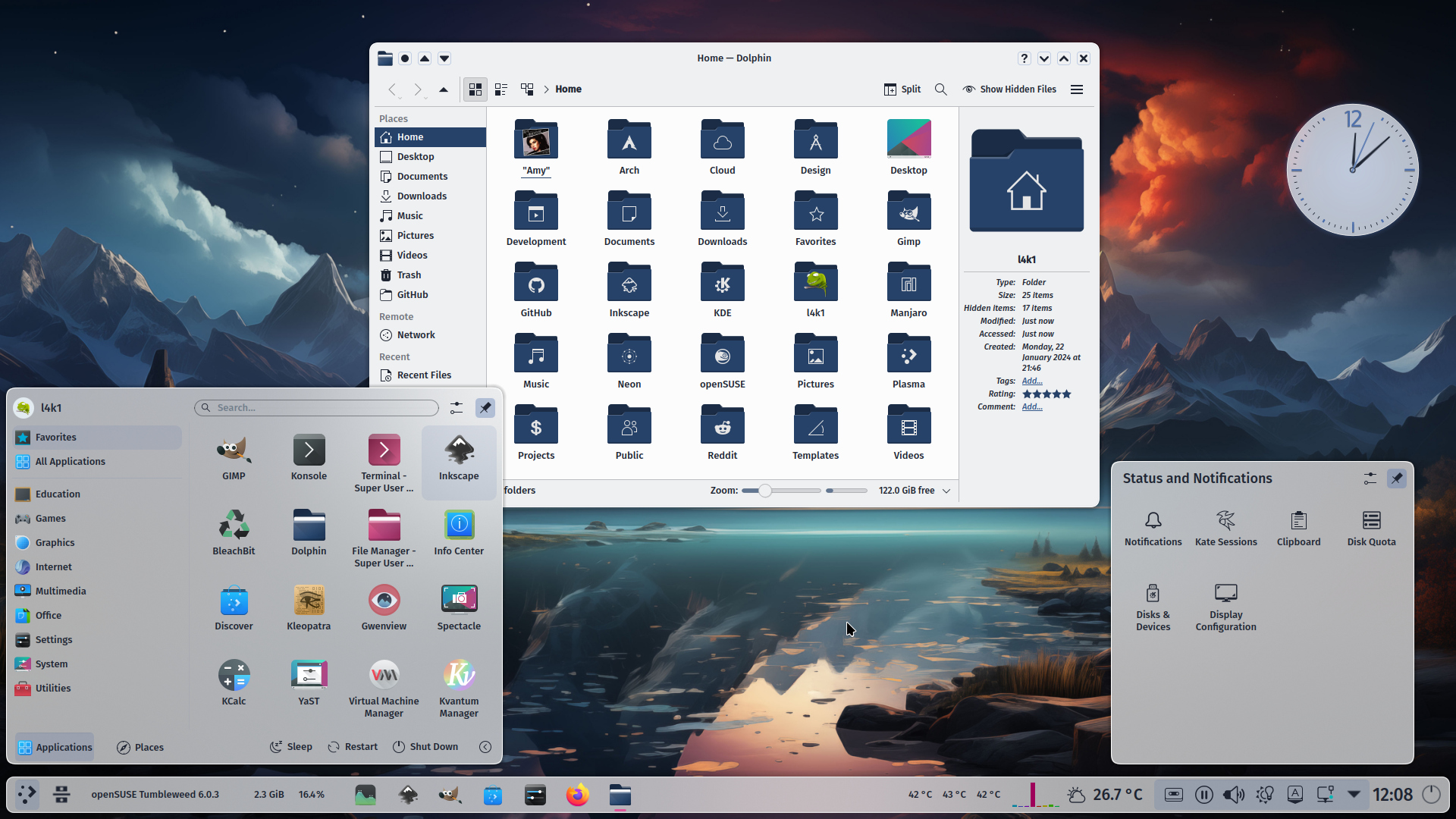Launch KCalc calculator
The image size is (1456, 819).
(234, 683)
